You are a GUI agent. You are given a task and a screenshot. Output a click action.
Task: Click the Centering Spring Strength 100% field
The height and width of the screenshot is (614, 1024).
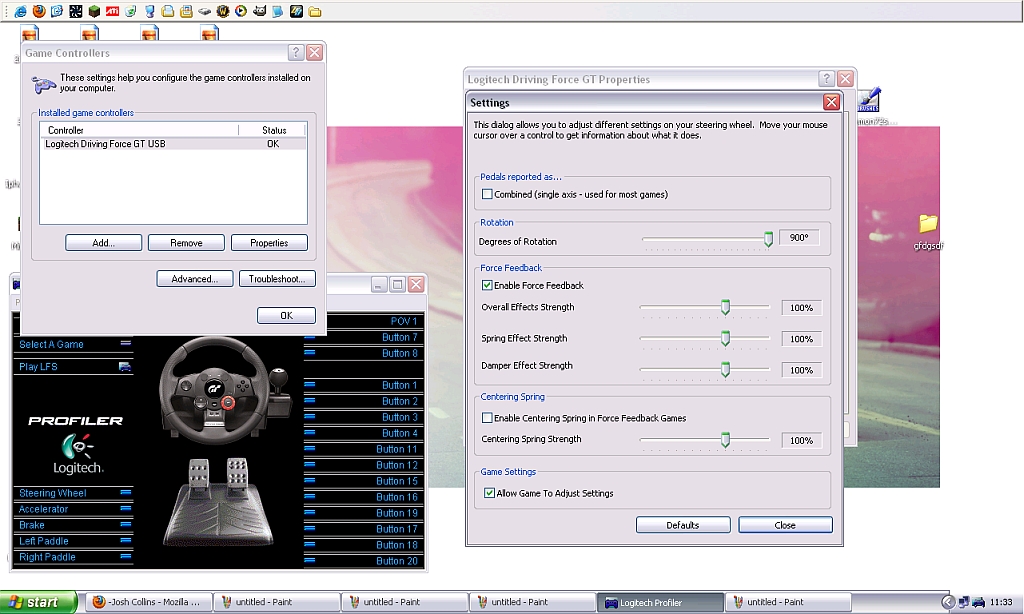click(x=801, y=440)
